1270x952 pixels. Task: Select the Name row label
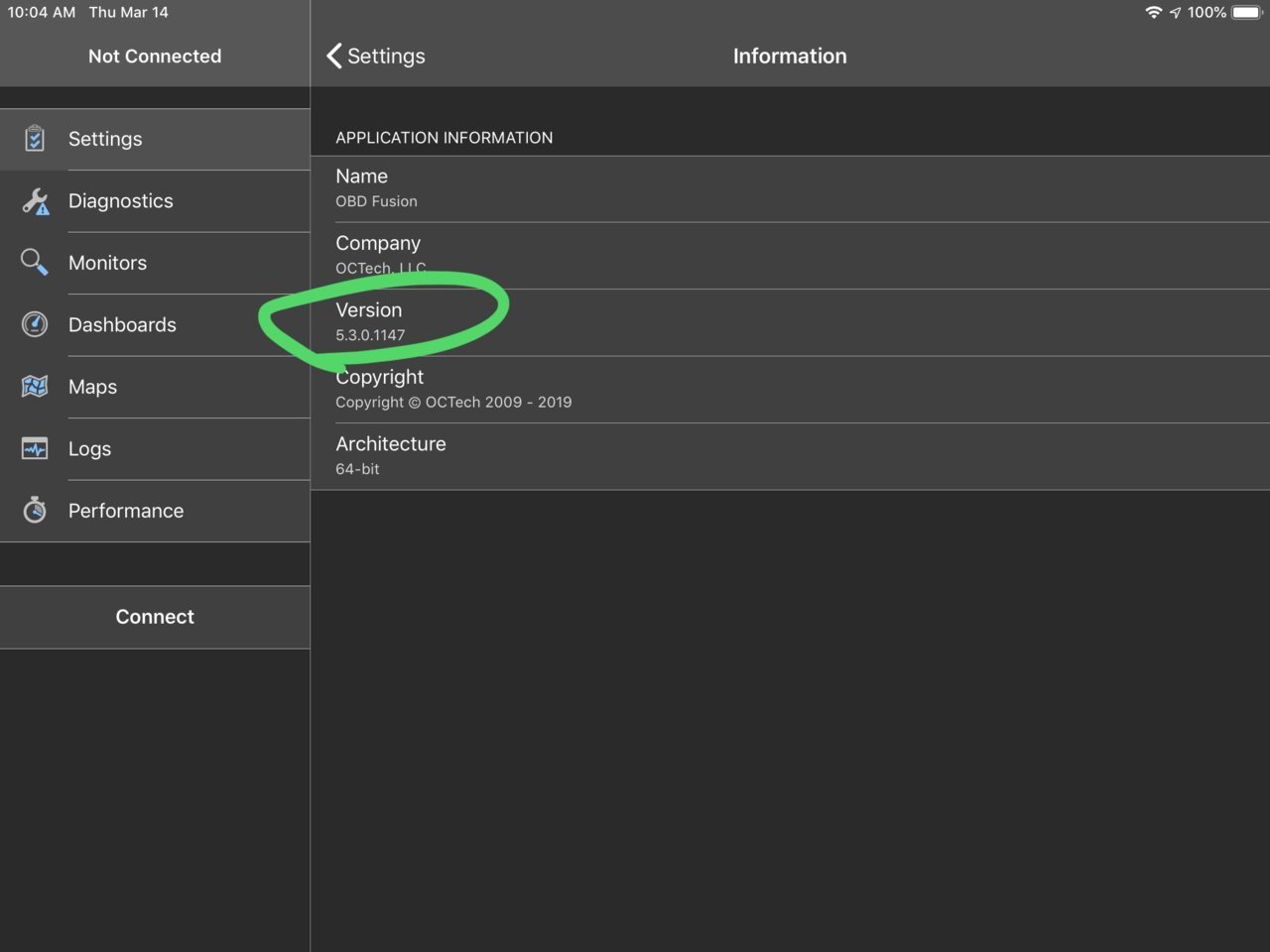coord(361,176)
